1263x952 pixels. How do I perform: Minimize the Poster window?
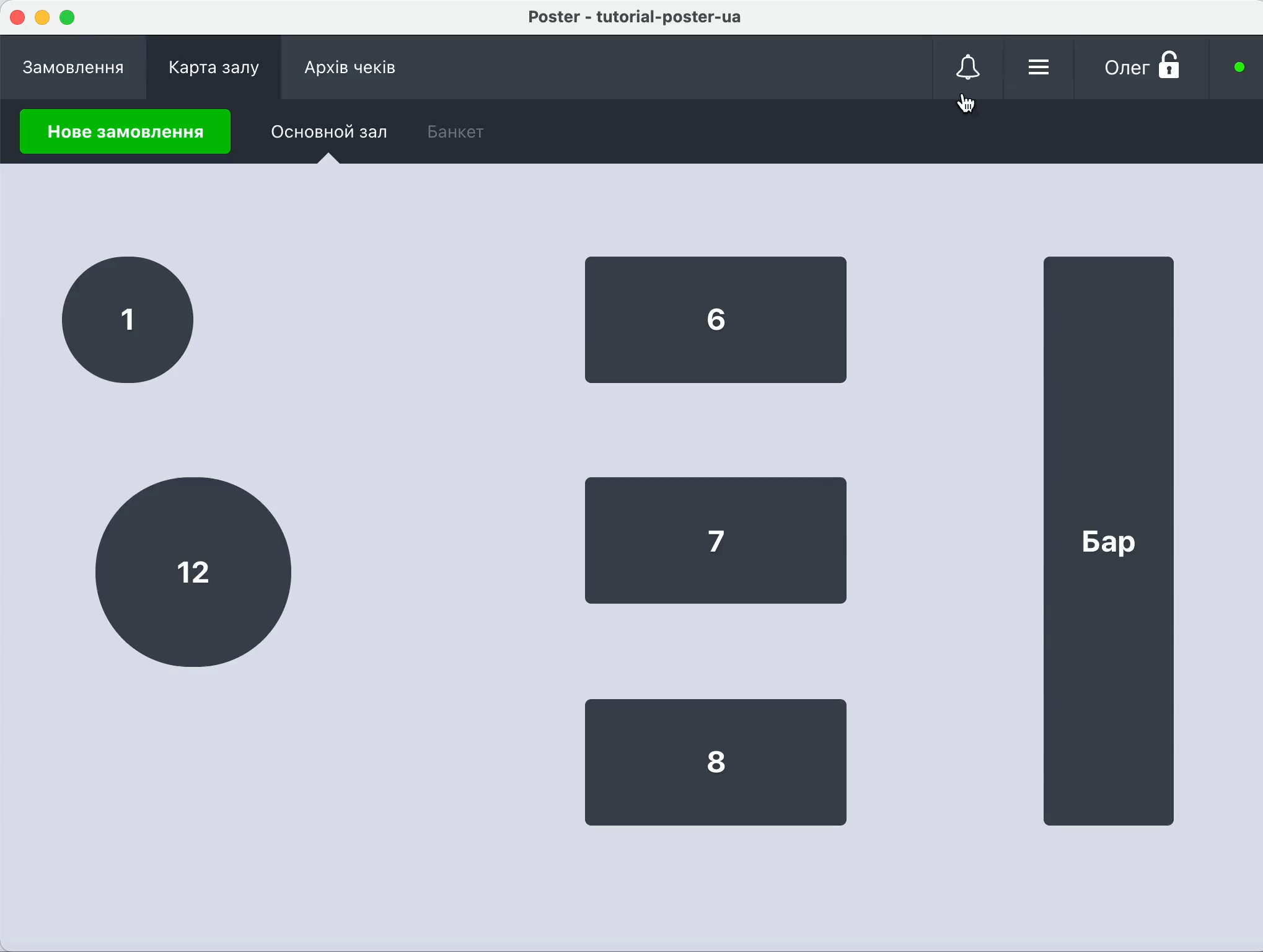click(42, 17)
